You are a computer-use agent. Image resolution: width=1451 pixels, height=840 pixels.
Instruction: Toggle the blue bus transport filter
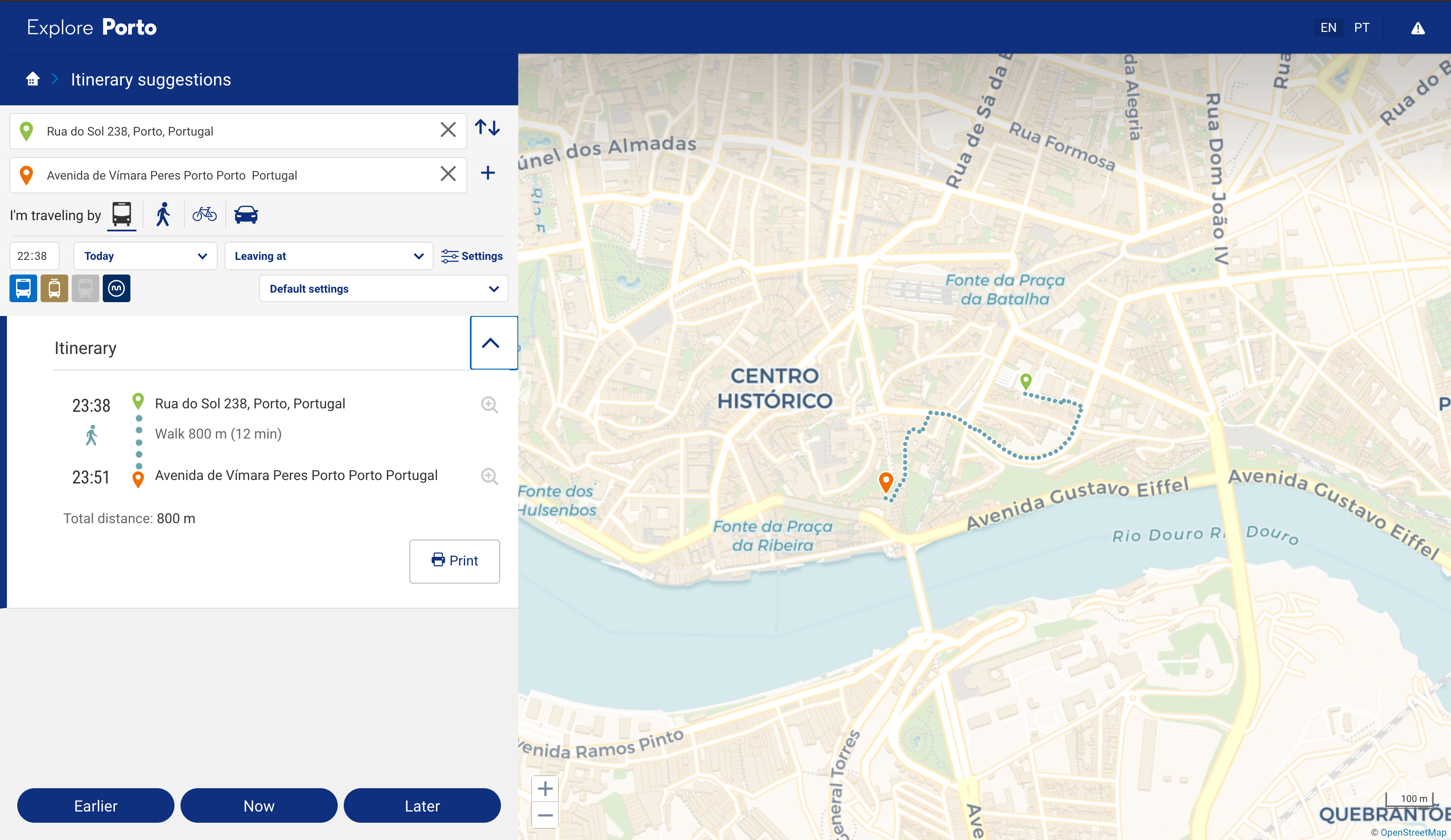click(x=23, y=288)
